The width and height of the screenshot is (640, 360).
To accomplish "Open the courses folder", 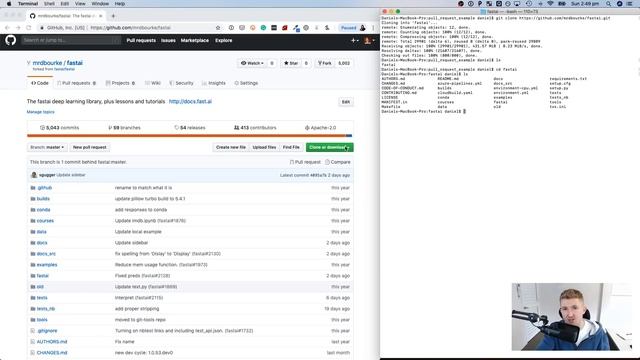I will click(x=45, y=221).
